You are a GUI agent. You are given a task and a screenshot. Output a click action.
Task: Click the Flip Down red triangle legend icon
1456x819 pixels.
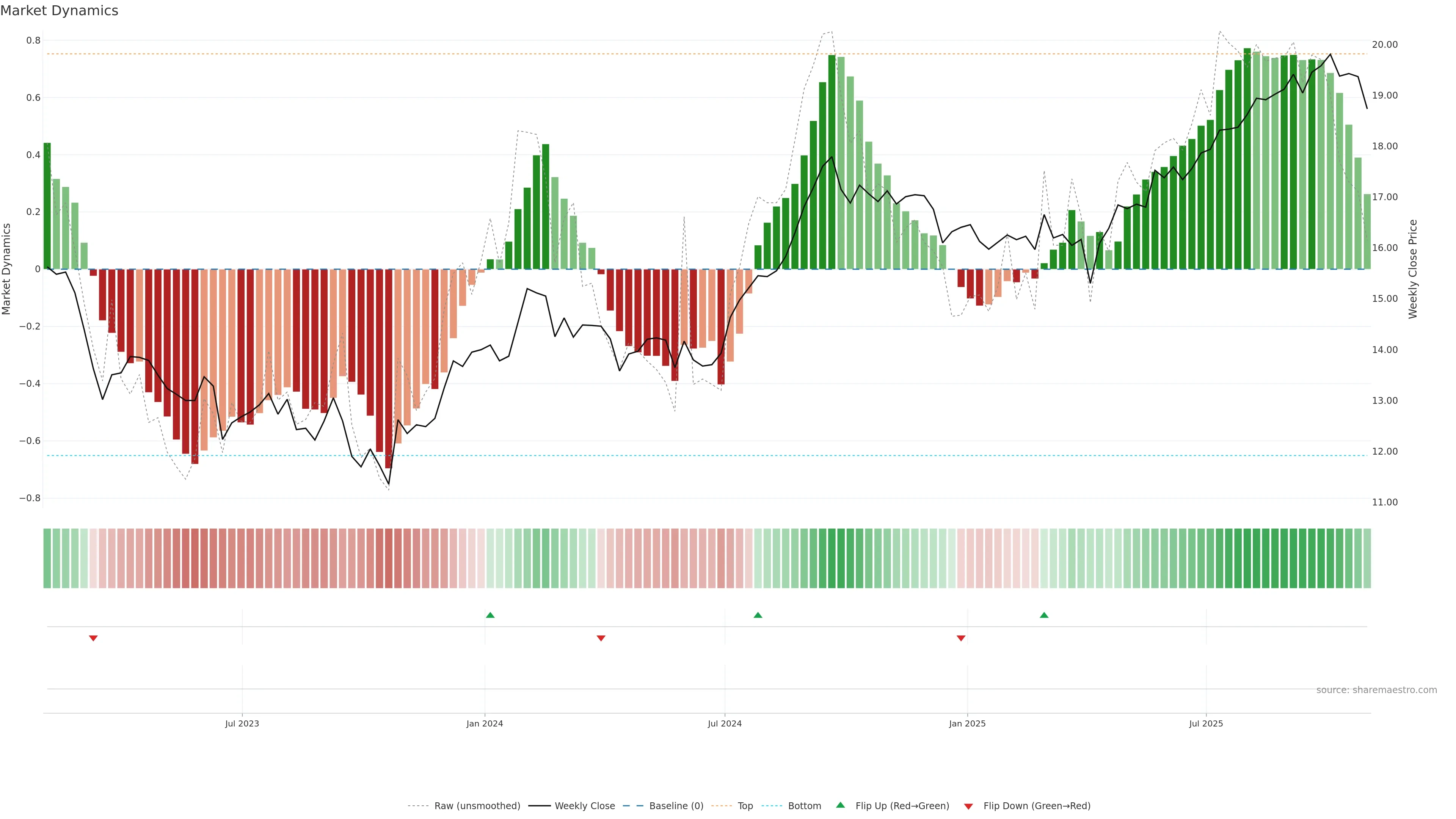click(968, 806)
